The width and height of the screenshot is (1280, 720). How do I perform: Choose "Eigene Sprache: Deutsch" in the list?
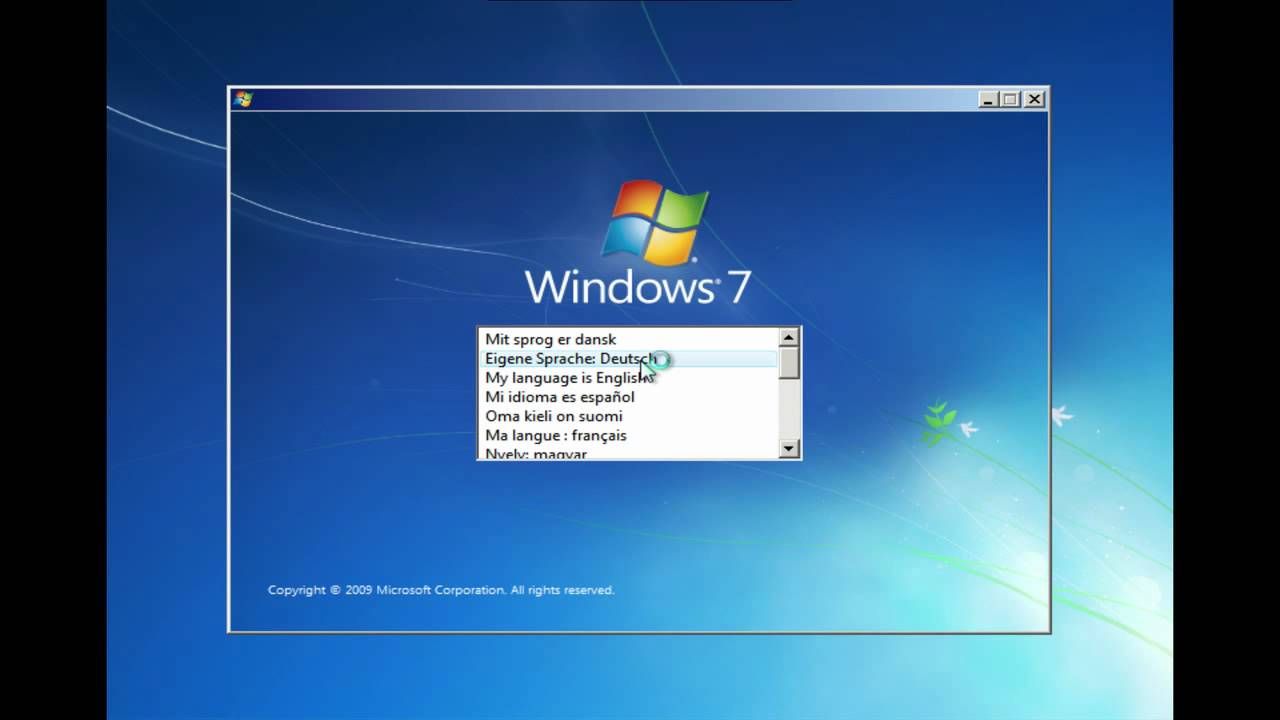(629, 358)
